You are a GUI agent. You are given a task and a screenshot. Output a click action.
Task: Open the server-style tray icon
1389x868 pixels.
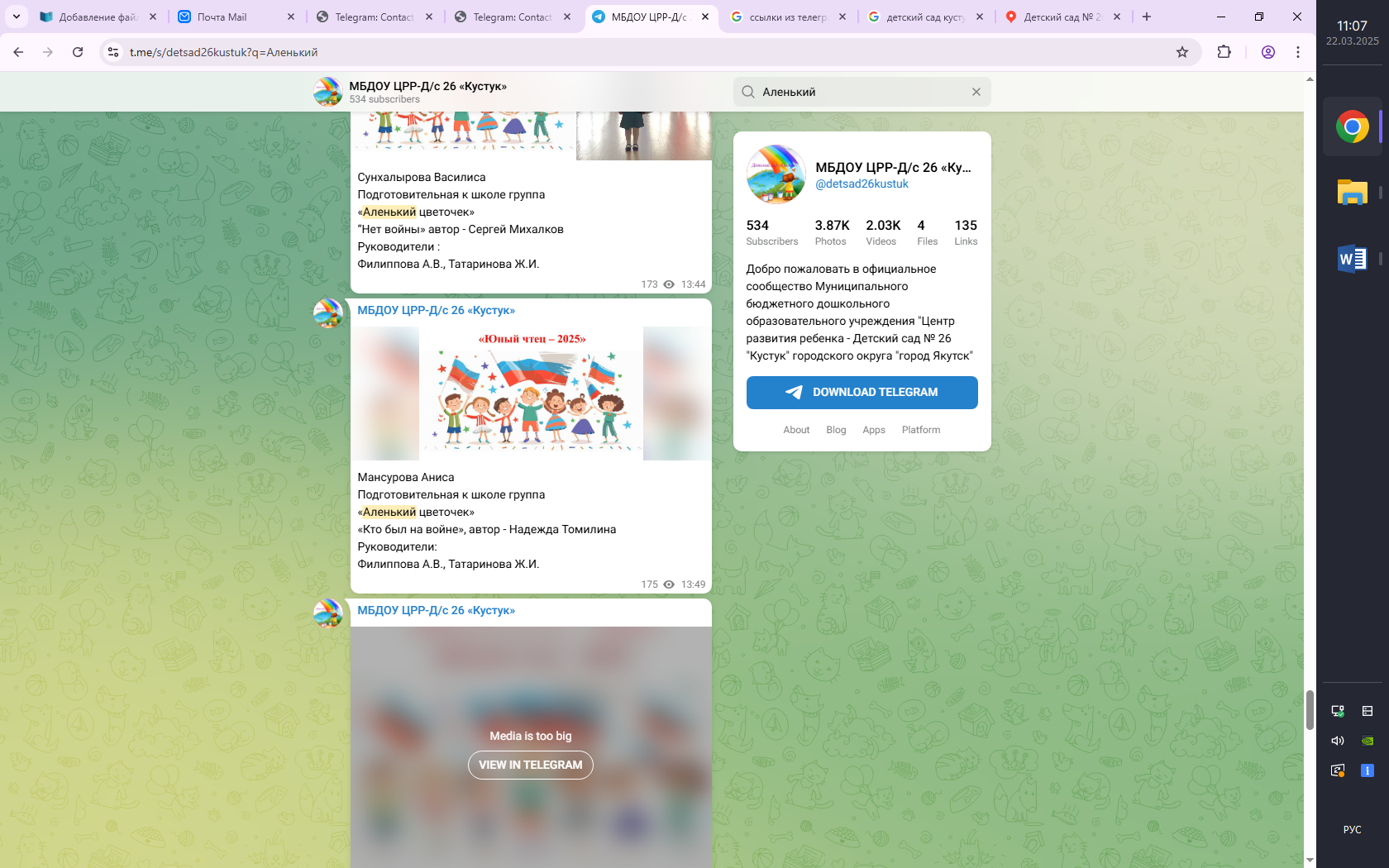tap(1368, 711)
